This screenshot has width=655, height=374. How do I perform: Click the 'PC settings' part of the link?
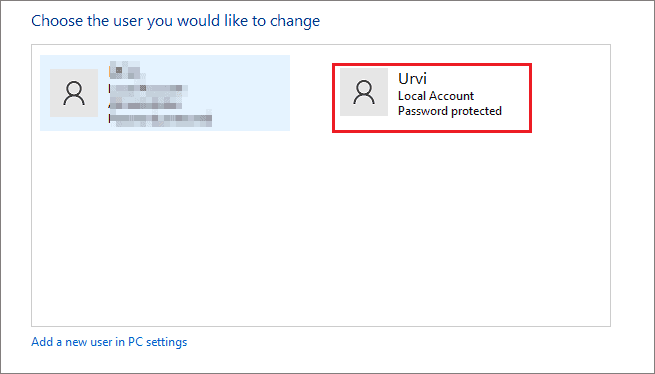157,342
